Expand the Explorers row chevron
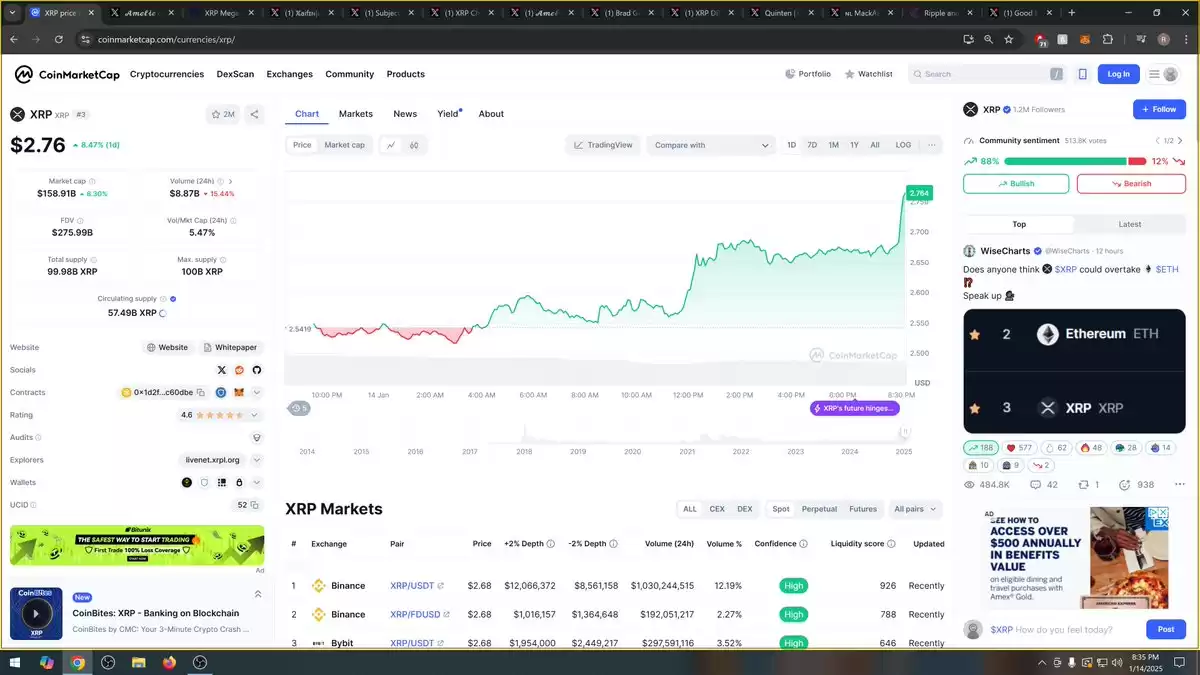Screen dimensions: 1200x675 [256, 460]
